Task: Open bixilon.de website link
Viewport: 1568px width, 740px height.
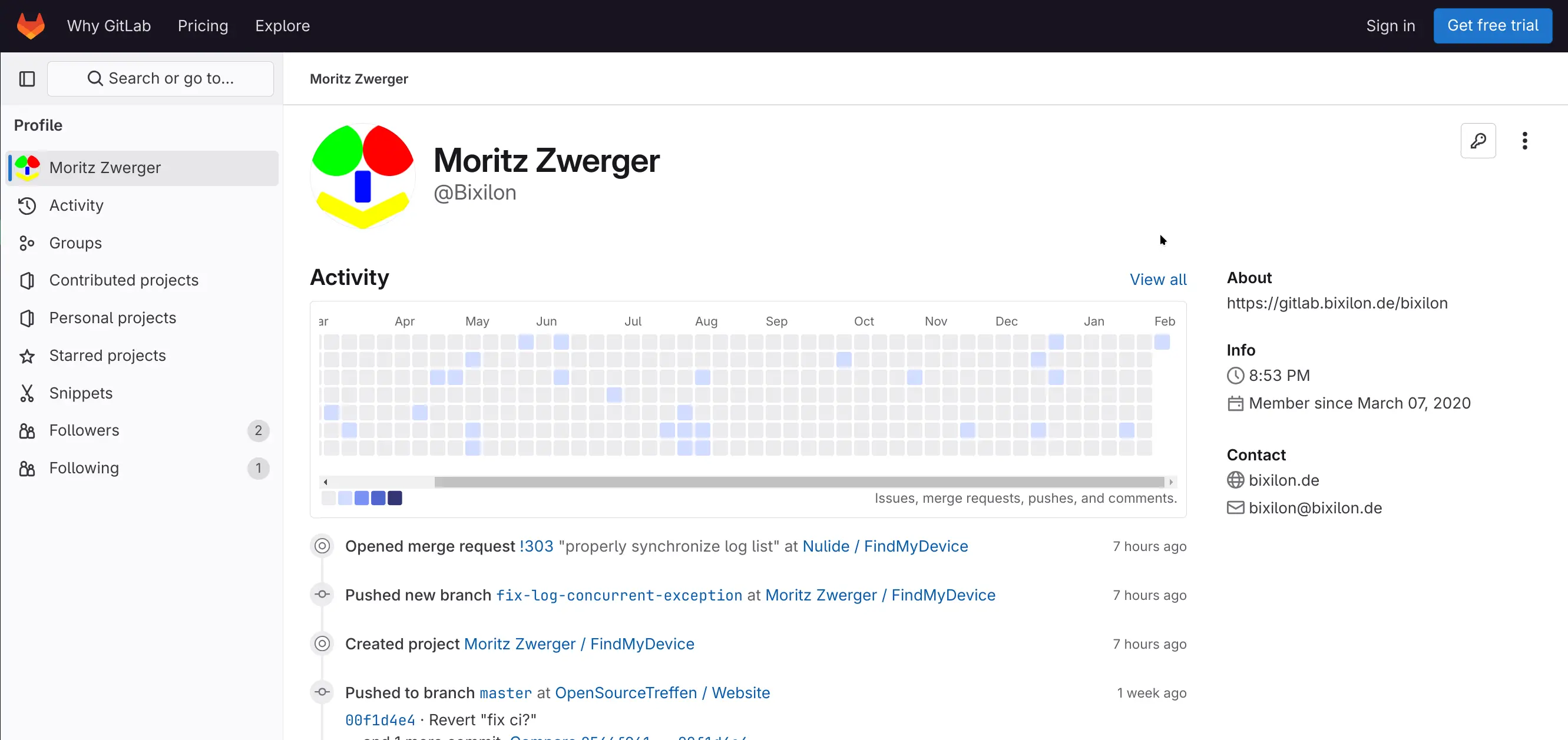Action: [1283, 480]
